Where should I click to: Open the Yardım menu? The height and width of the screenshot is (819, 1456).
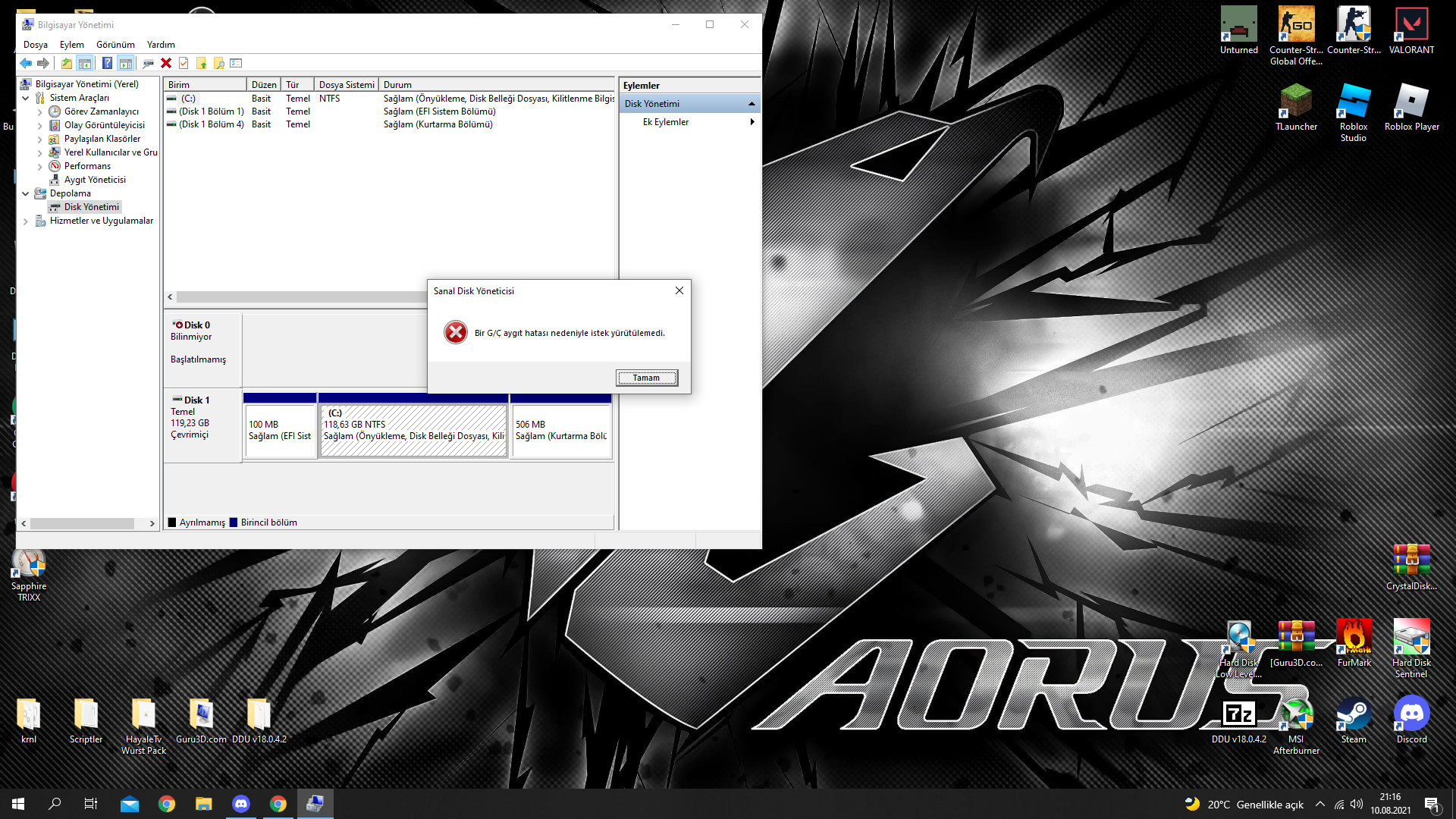click(x=161, y=45)
